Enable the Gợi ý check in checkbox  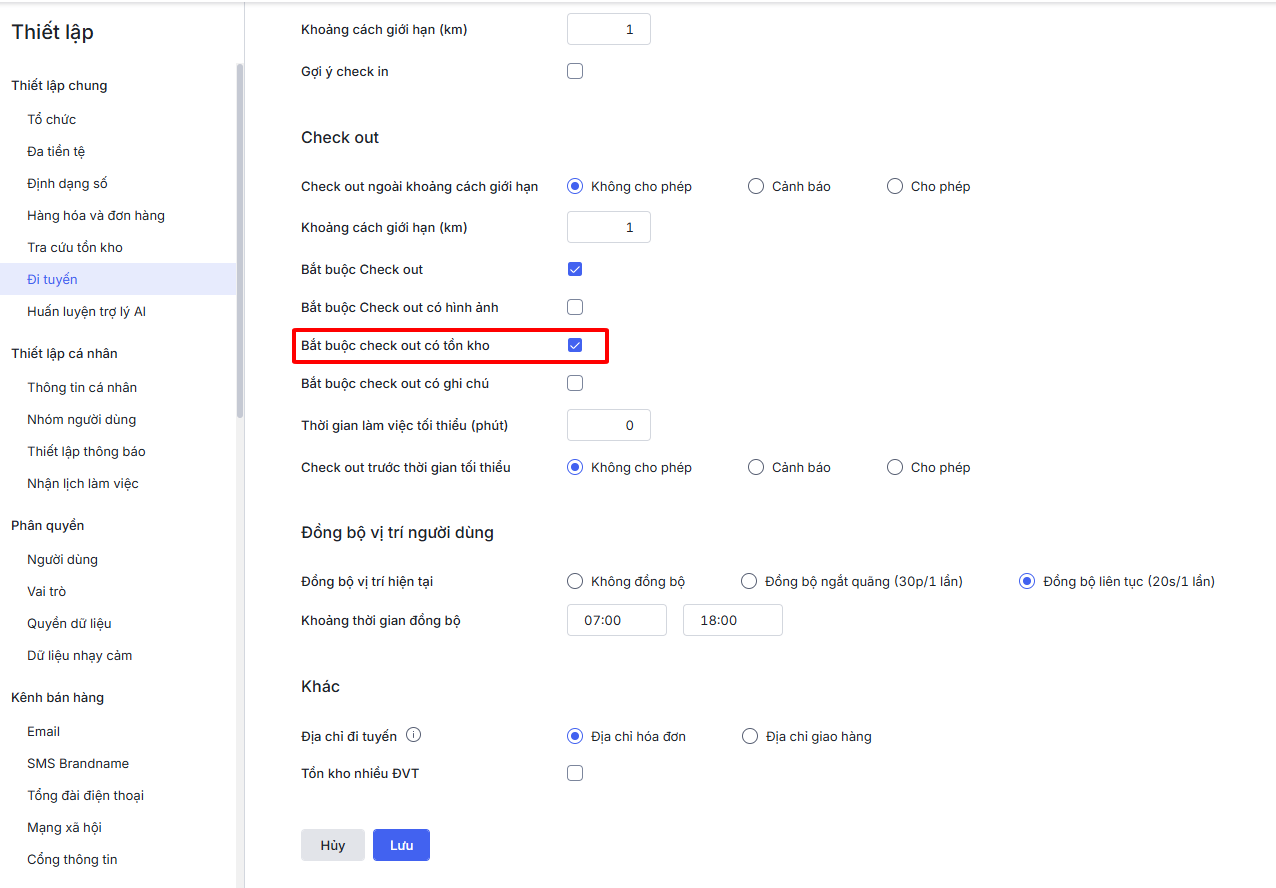[575, 71]
